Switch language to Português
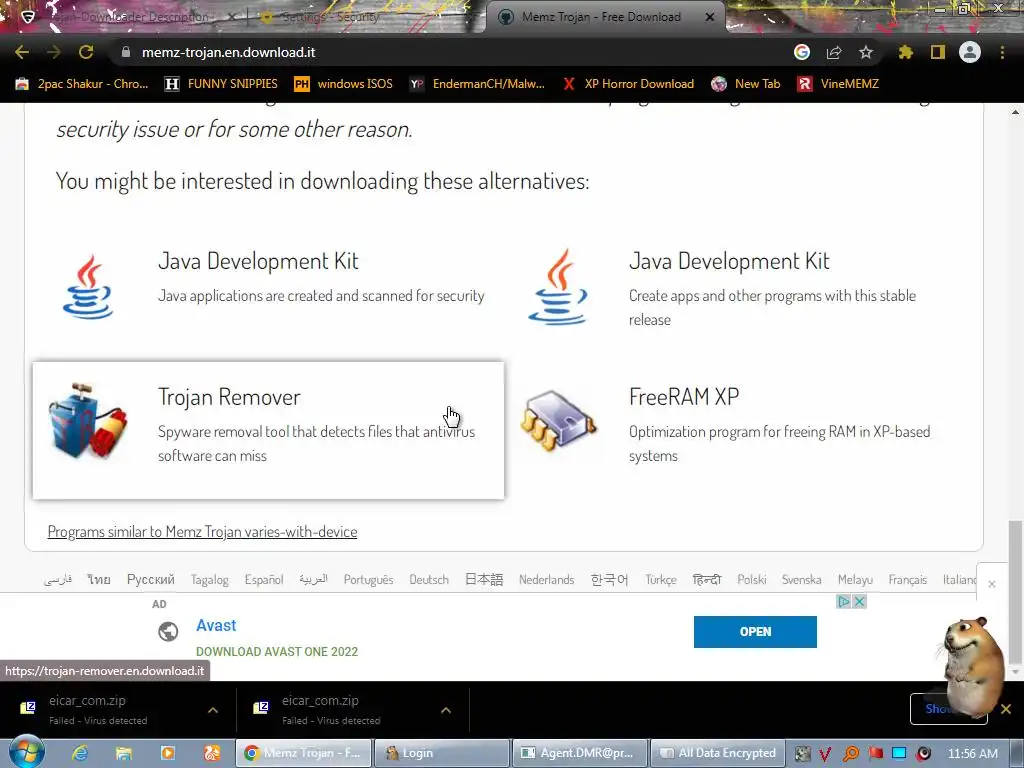The image size is (1024, 768). (x=368, y=579)
